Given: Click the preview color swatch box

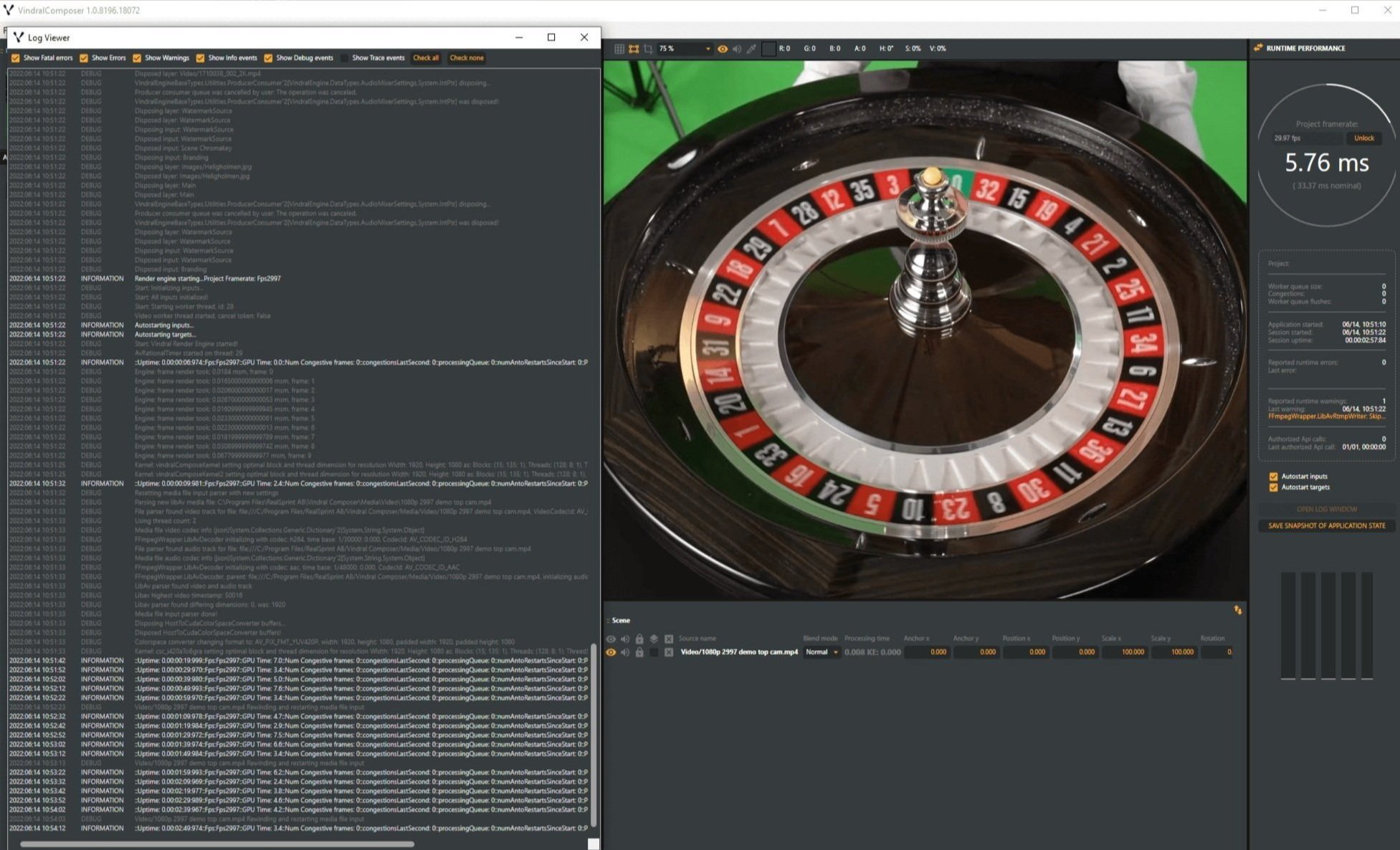Looking at the screenshot, I should point(768,49).
